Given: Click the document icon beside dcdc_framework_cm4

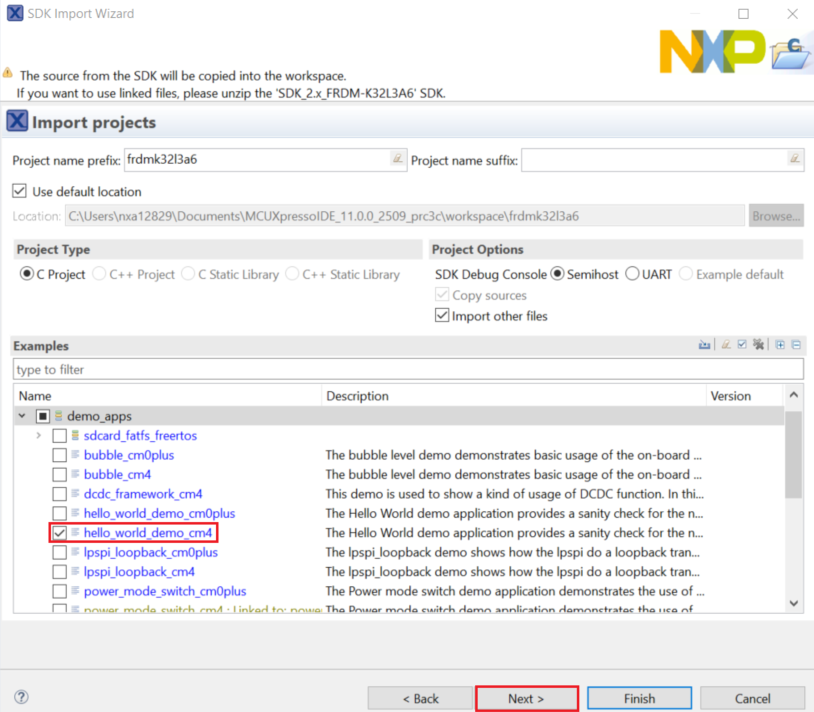Looking at the screenshot, I should click(75, 494).
